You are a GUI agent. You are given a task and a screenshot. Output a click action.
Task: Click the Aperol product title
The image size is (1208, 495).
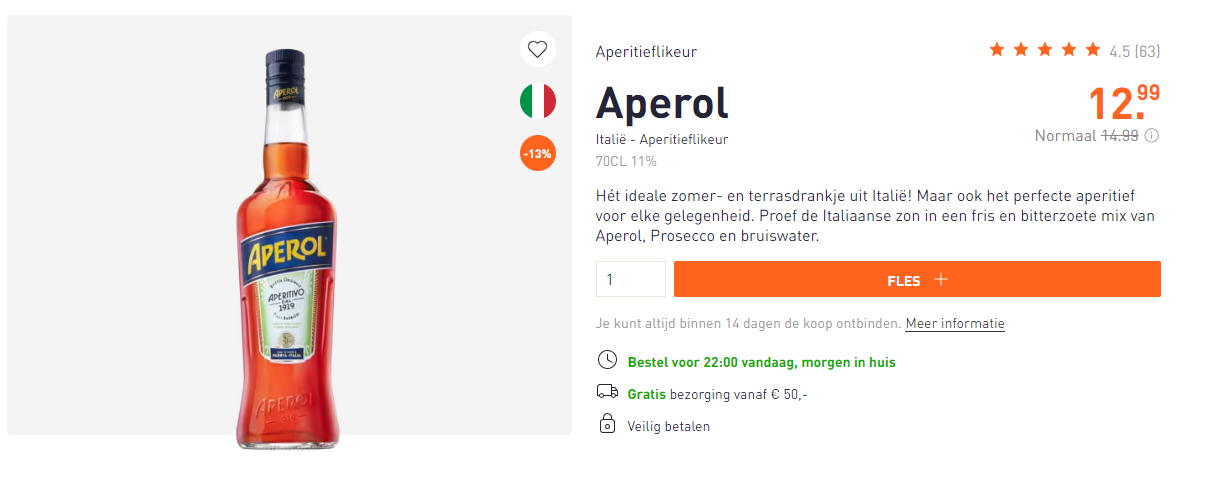[662, 103]
